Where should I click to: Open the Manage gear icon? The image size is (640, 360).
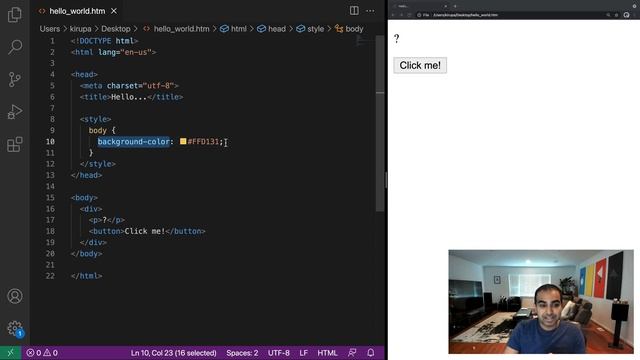15,328
